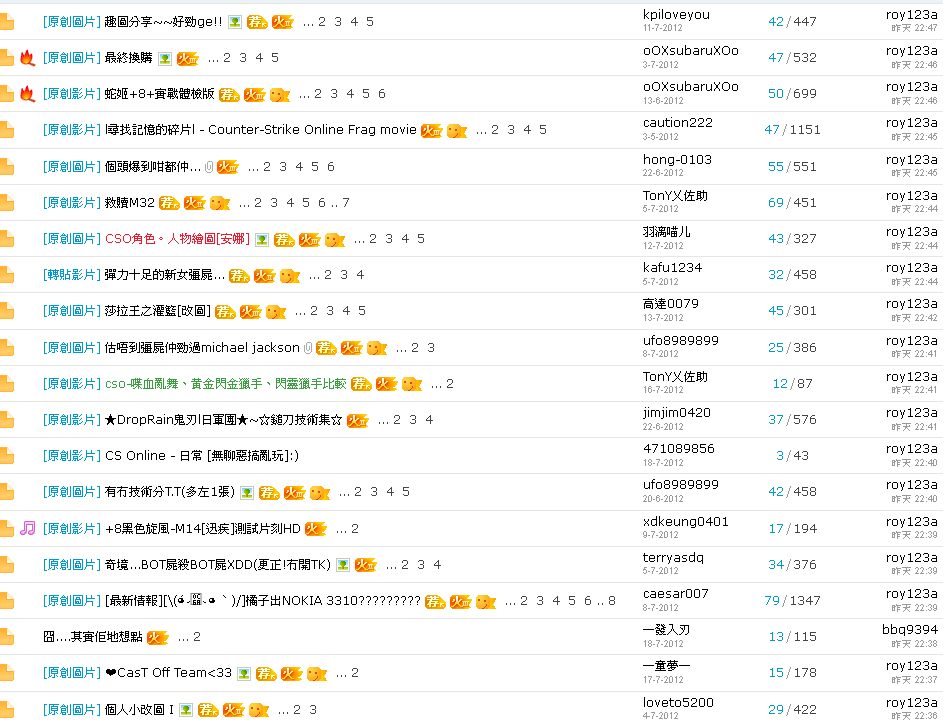952x726 pixels.
Task: Open the thread 個人小改圖 I
Action: (x=139, y=710)
